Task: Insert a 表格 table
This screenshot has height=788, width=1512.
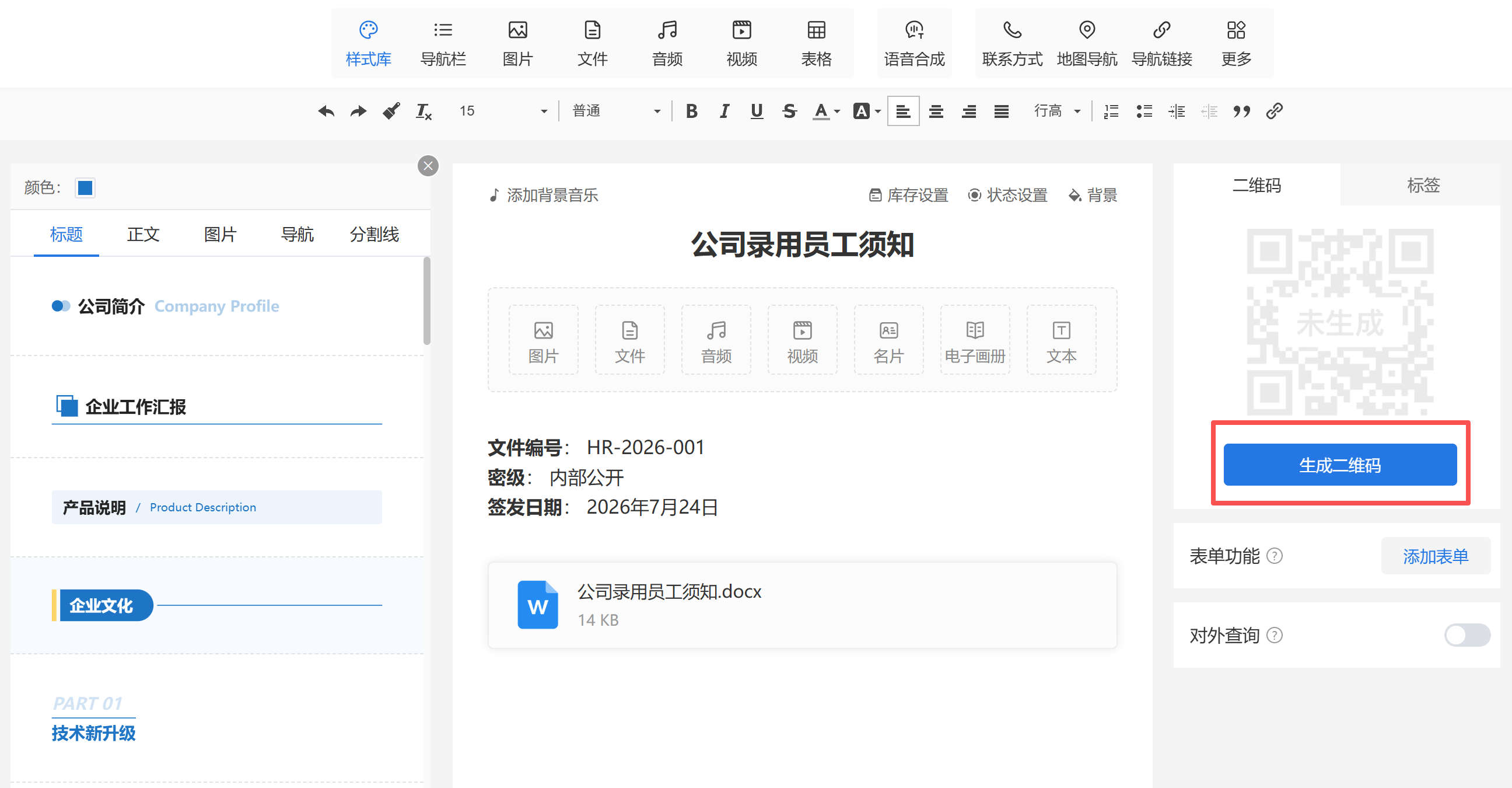Action: (x=817, y=44)
